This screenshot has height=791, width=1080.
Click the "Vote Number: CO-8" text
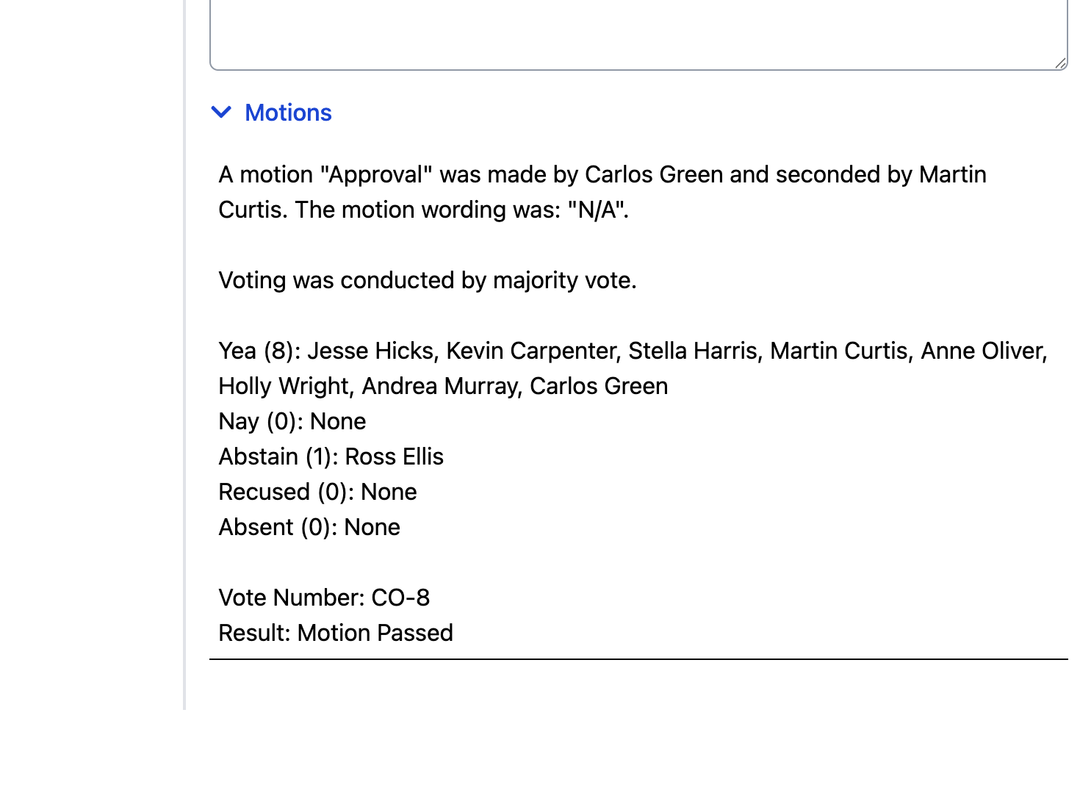pos(324,598)
